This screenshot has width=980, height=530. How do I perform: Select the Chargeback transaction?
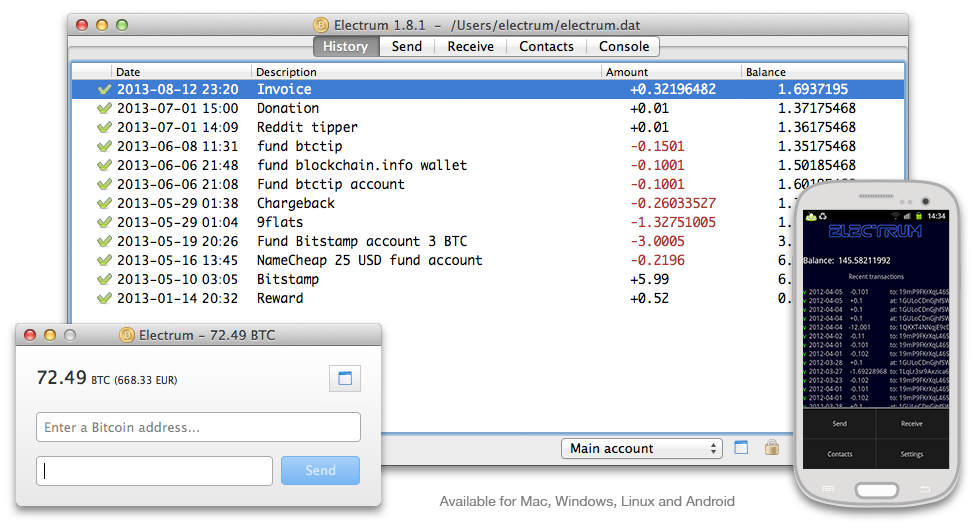(434, 203)
